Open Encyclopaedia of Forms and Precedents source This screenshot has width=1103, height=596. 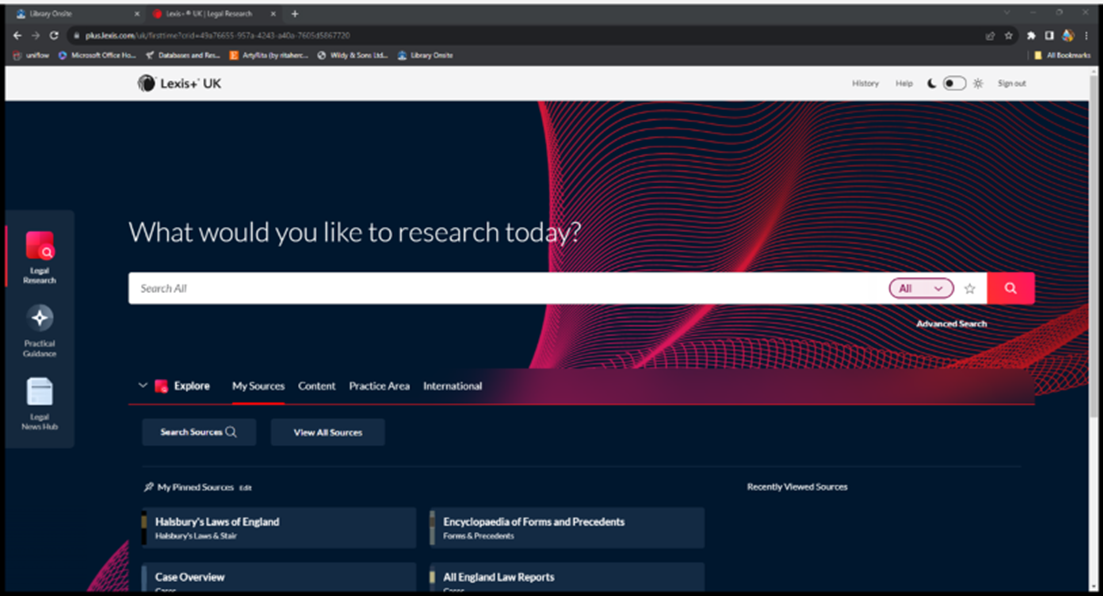click(x=567, y=528)
